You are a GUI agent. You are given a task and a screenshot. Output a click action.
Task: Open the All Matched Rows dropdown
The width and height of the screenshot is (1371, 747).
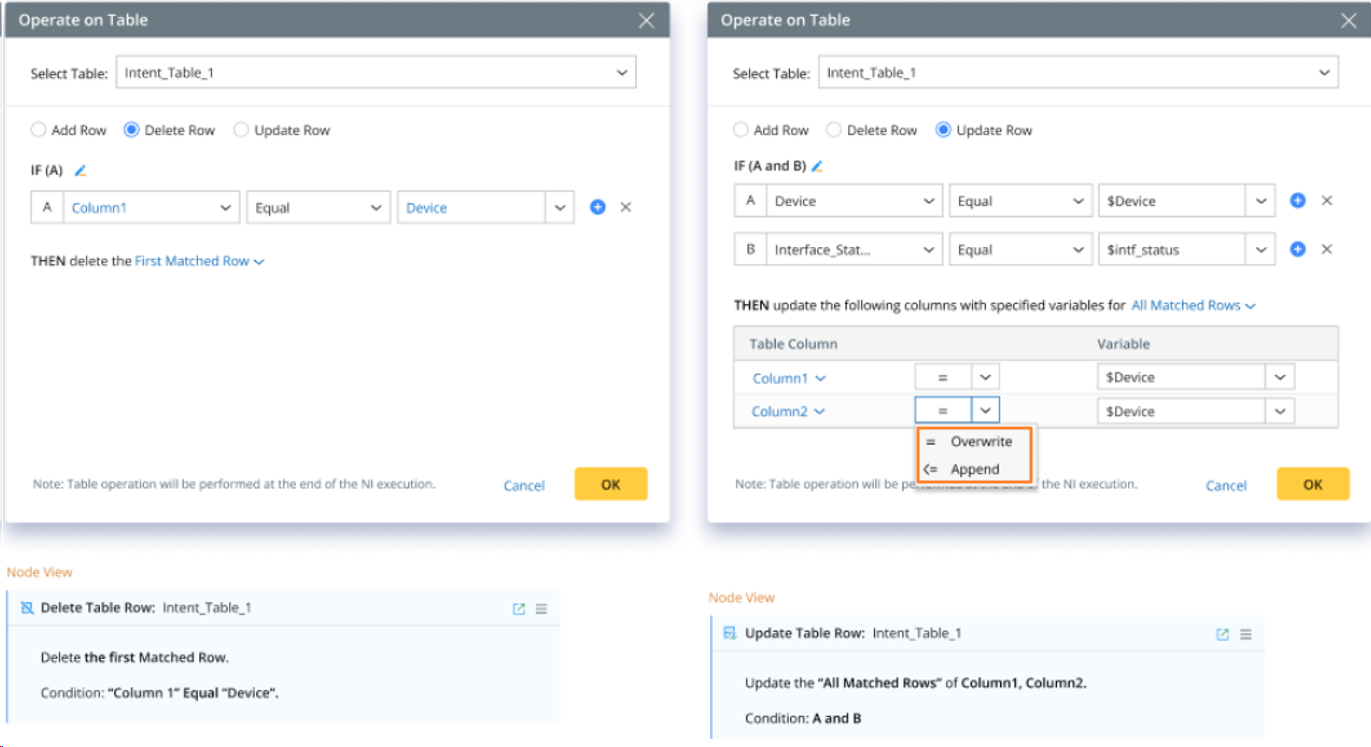[x=1193, y=306]
